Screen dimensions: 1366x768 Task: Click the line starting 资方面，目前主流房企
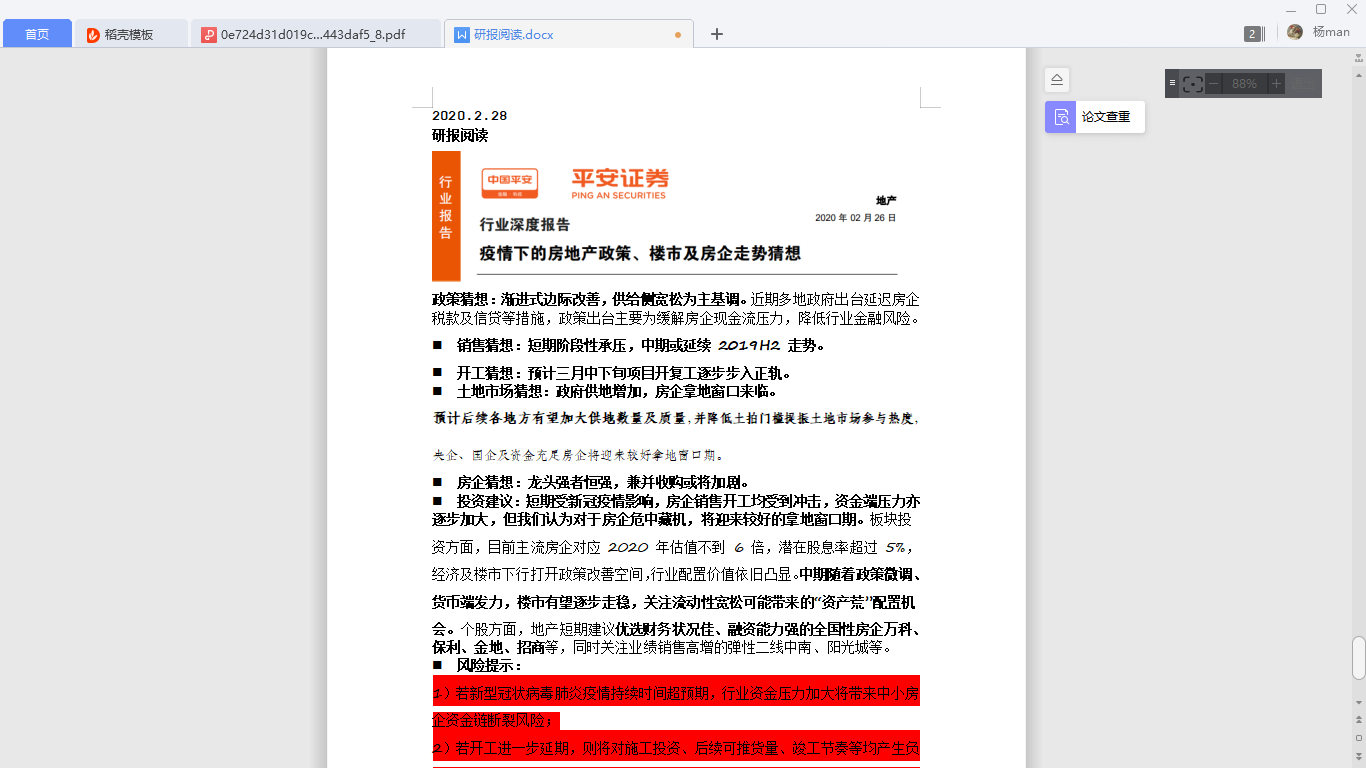pos(672,548)
